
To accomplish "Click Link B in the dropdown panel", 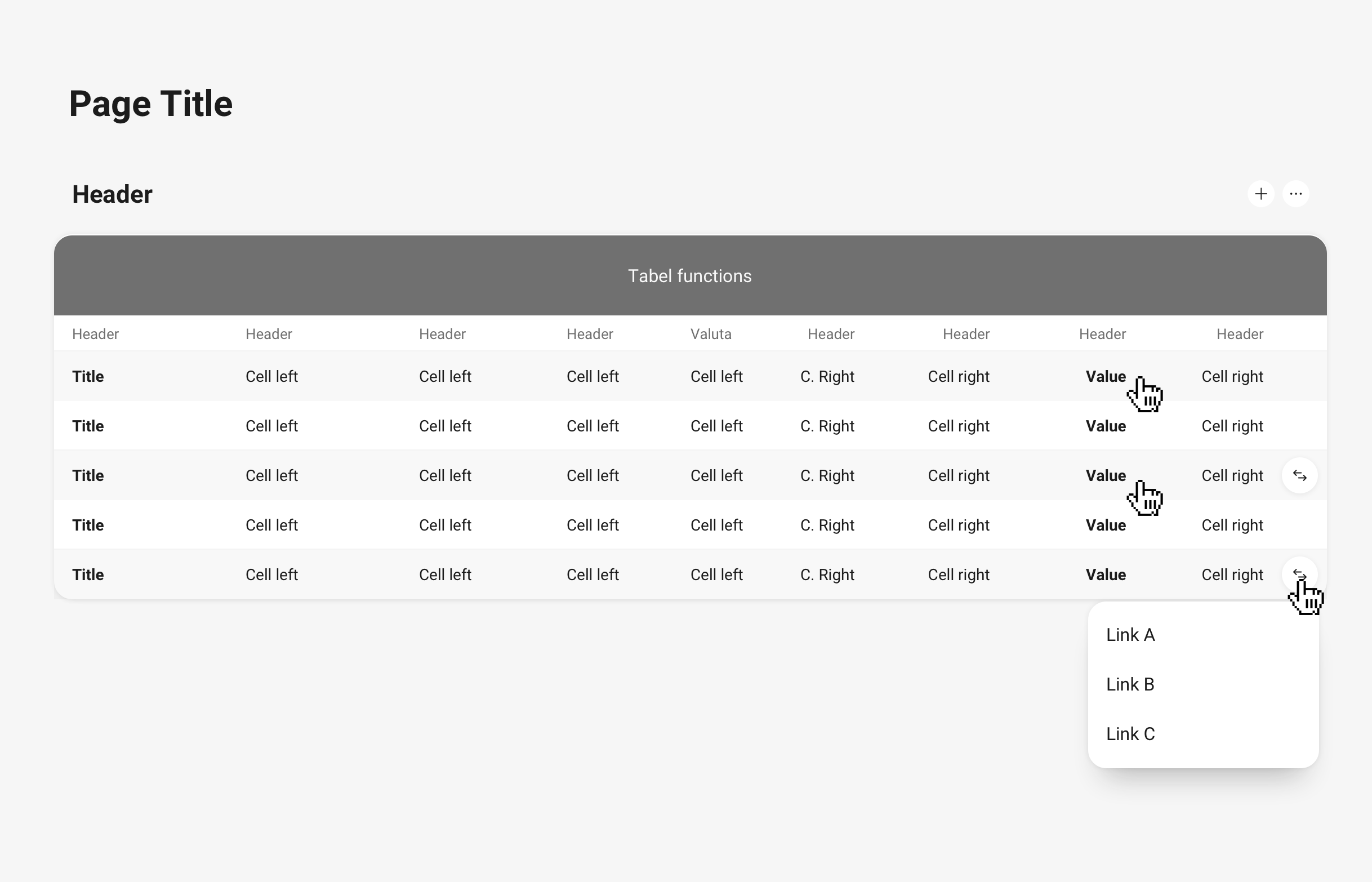I will pos(1130,684).
